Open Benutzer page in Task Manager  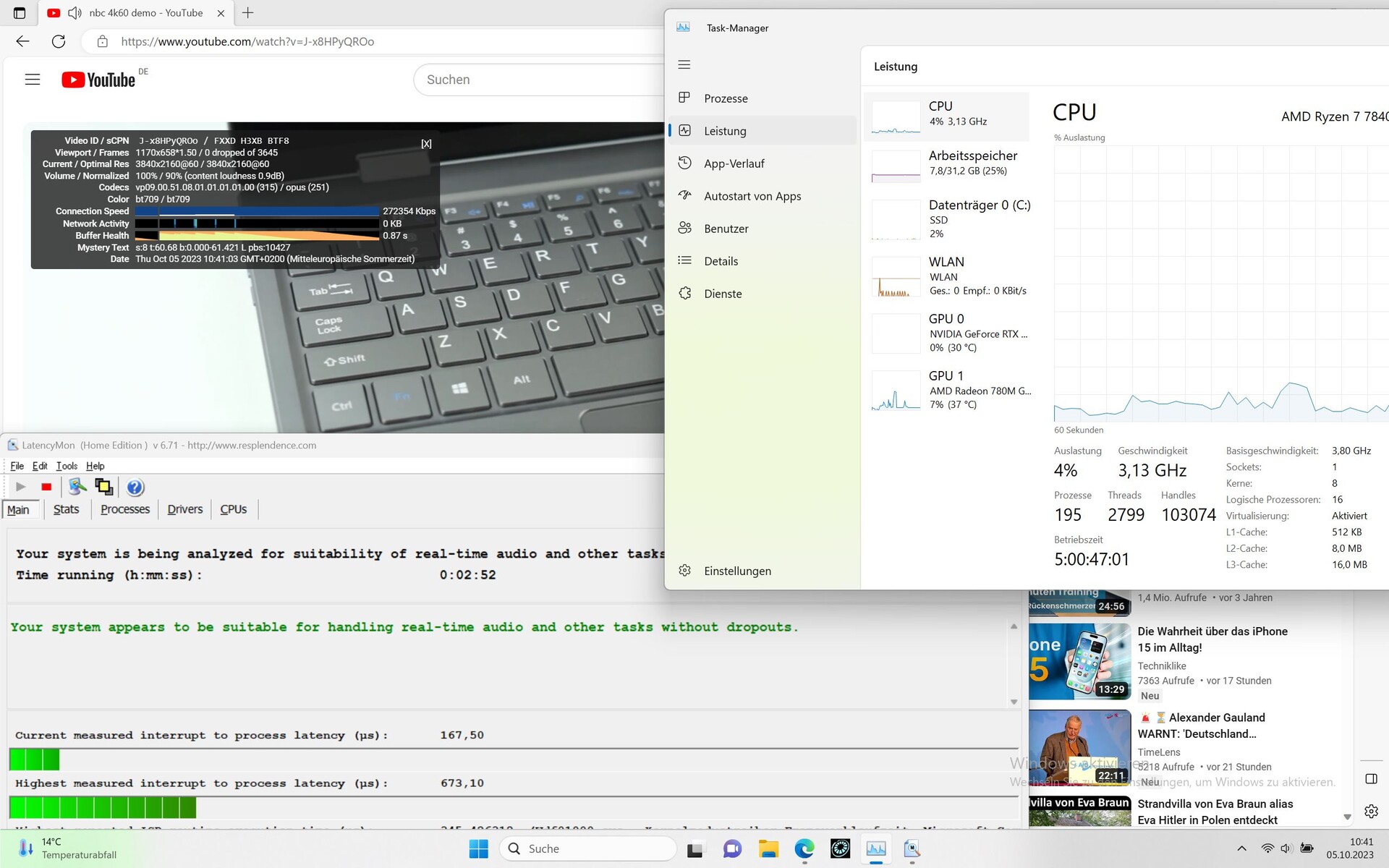coord(763,229)
